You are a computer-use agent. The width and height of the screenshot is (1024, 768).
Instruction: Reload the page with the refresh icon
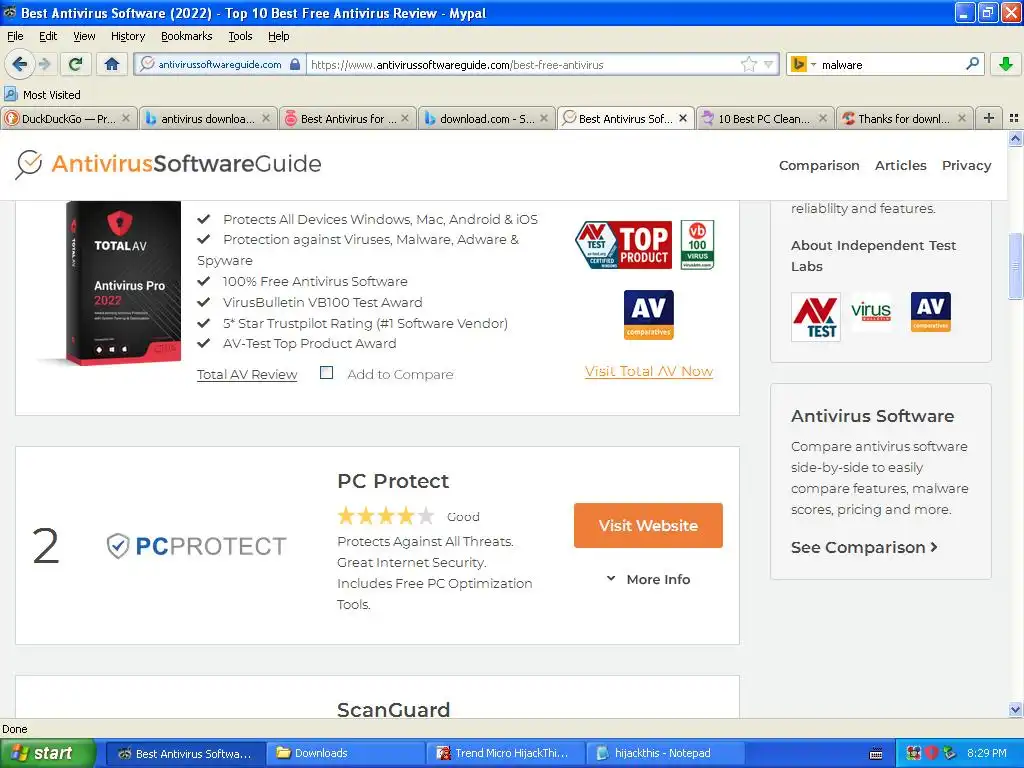coord(76,64)
